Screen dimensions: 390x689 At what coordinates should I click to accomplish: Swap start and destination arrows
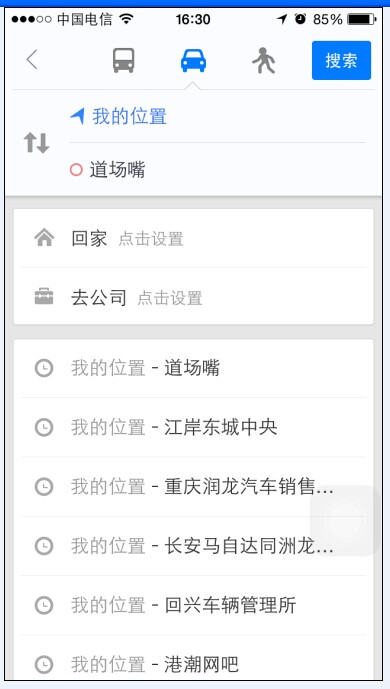click(x=36, y=143)
